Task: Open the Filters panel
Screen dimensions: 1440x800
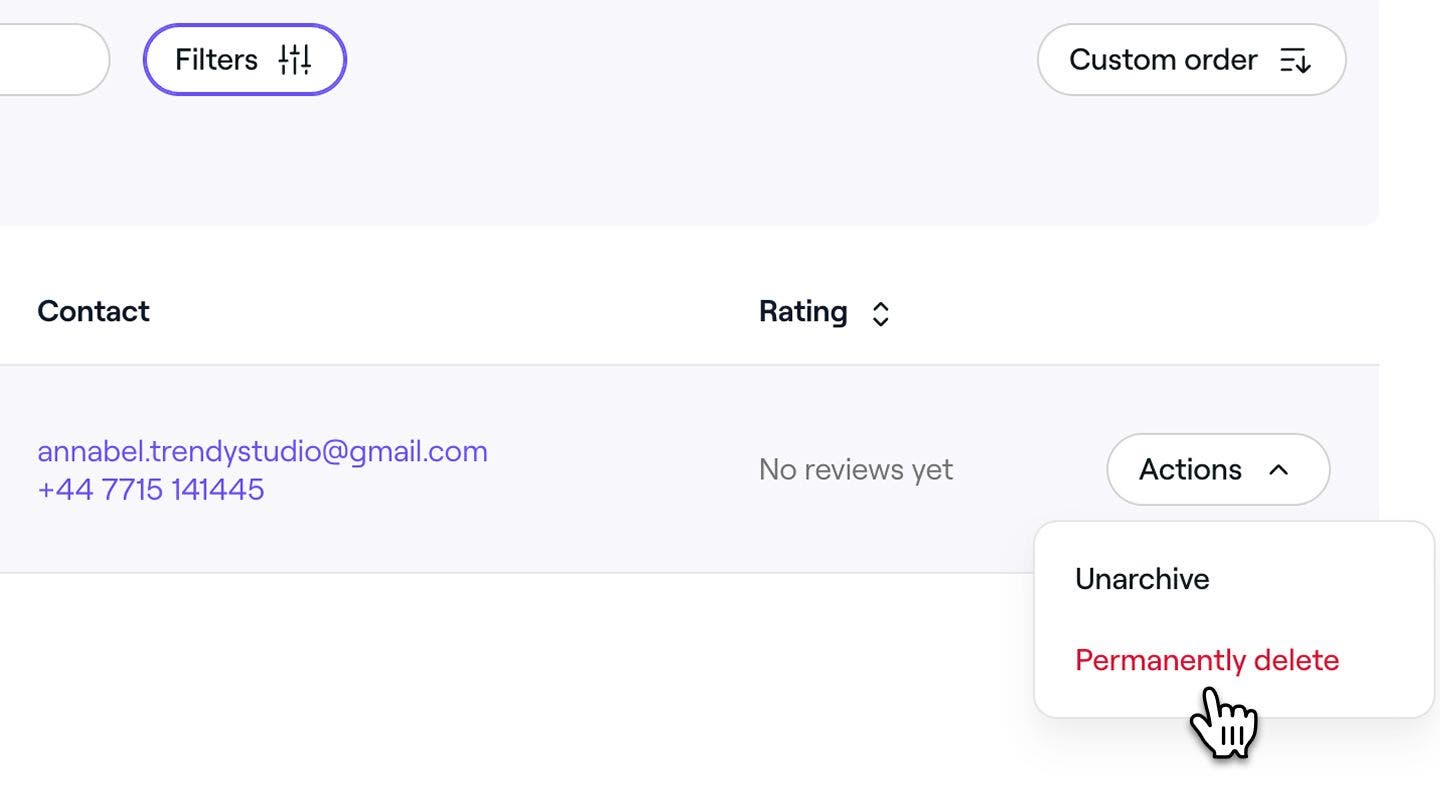Action: tap(245, 60)
